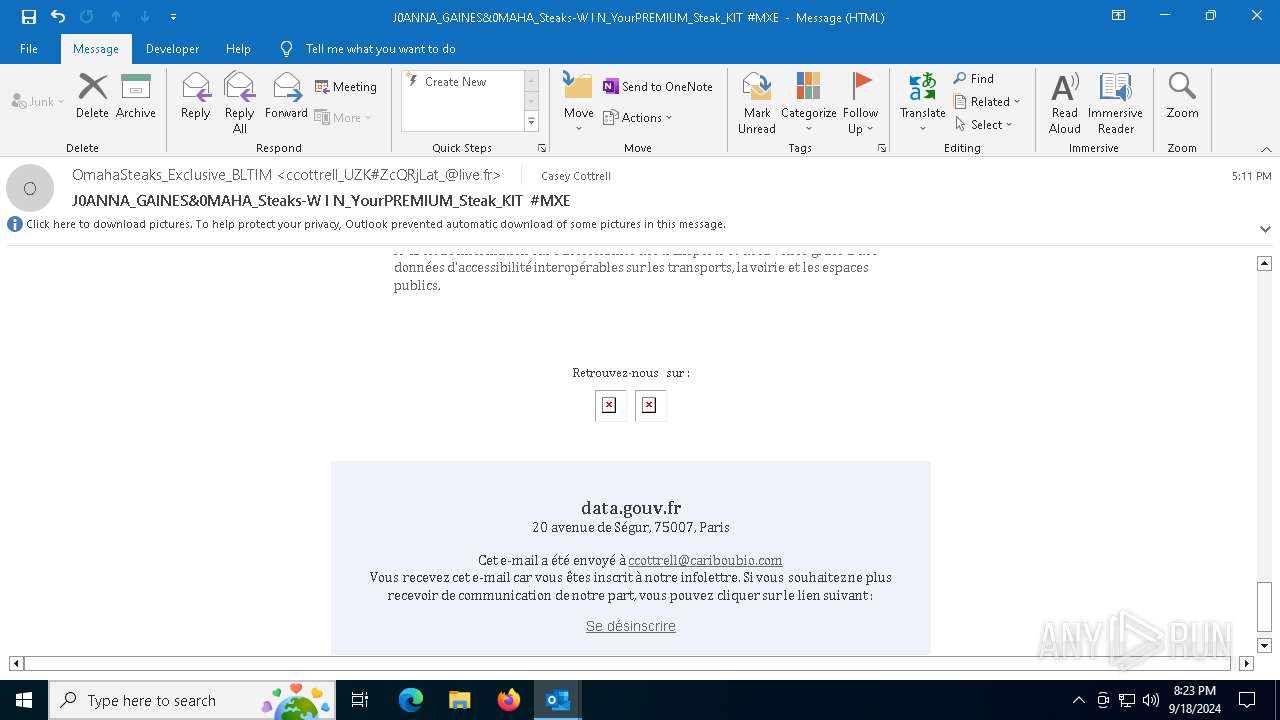Open the File tab
The height and width of the screenshot is (720, 1280).
(x=29, y=49)
